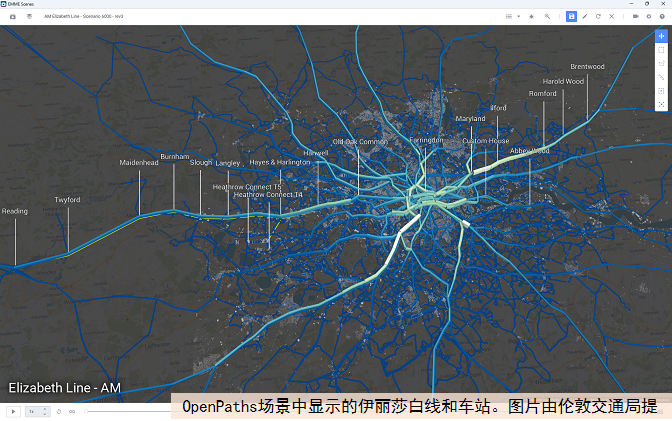This screenshot has width=672, height=421.
Task: Click the EMME Scenes window title icon
Action: coord(4,4)
